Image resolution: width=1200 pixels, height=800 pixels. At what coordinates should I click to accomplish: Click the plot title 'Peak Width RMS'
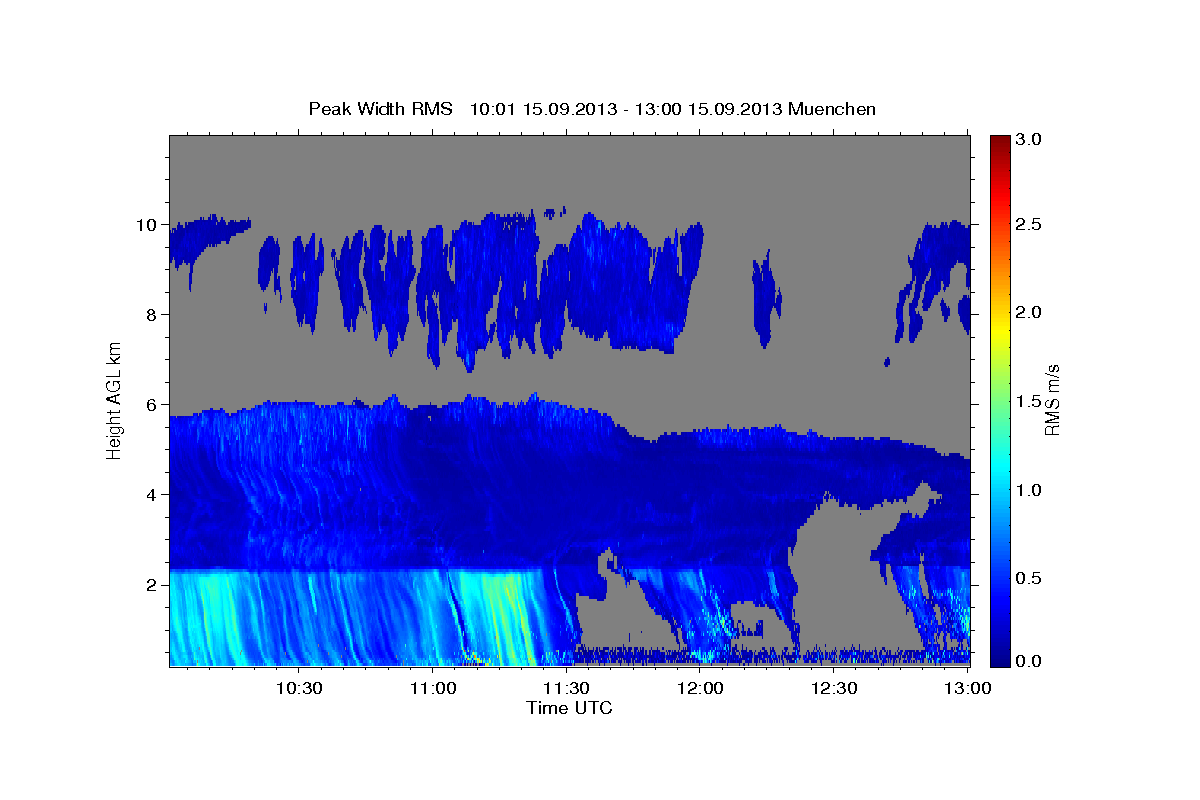(380, 109)
